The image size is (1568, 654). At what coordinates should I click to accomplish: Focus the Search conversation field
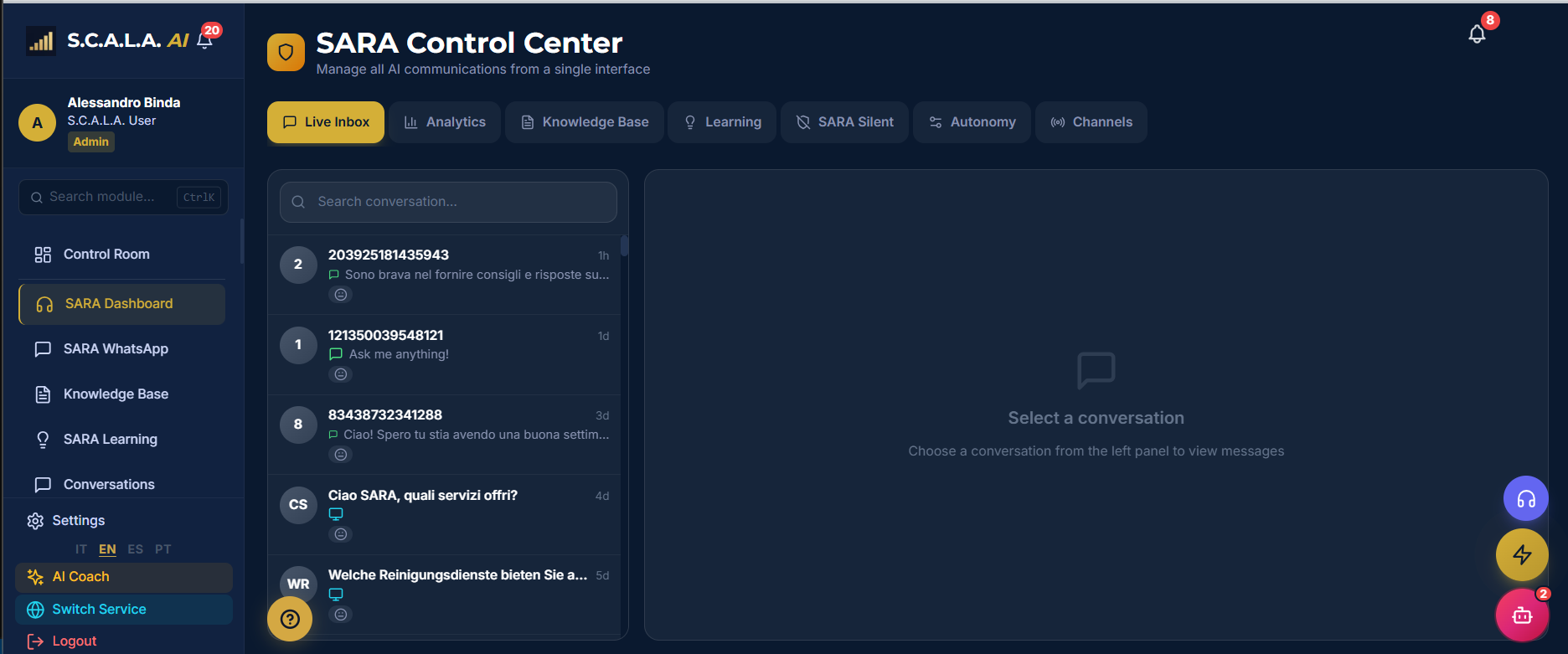pyautogui.click(x=448, y=202)
